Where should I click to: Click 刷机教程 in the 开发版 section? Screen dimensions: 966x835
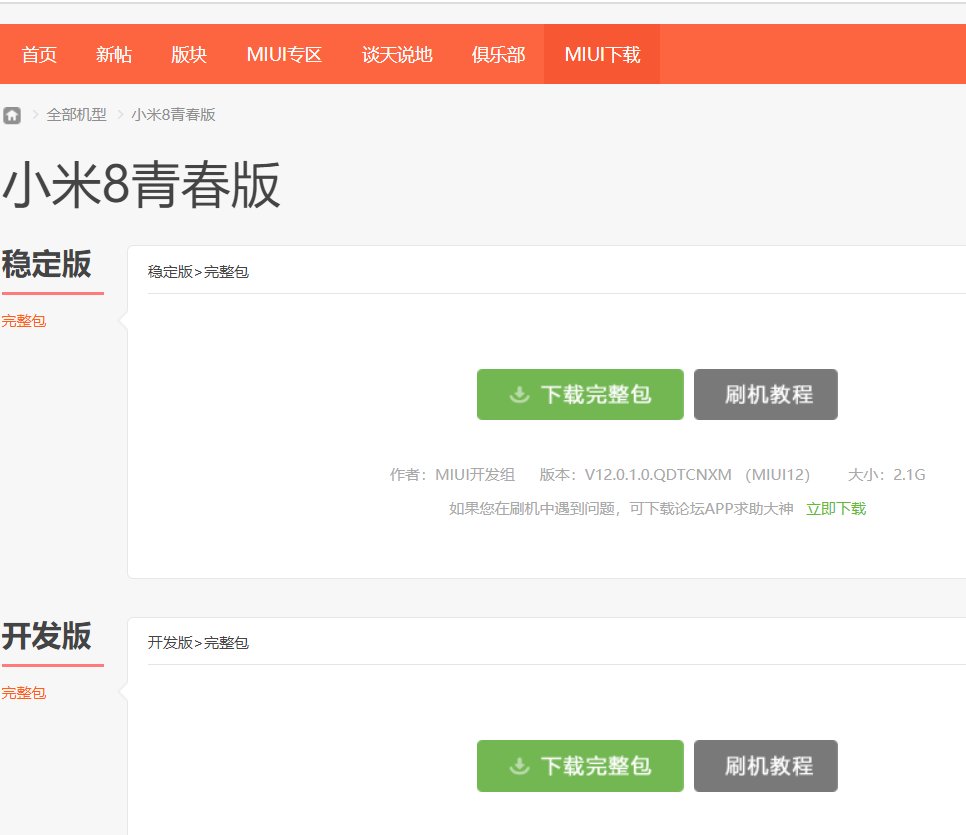click(765, 766)
